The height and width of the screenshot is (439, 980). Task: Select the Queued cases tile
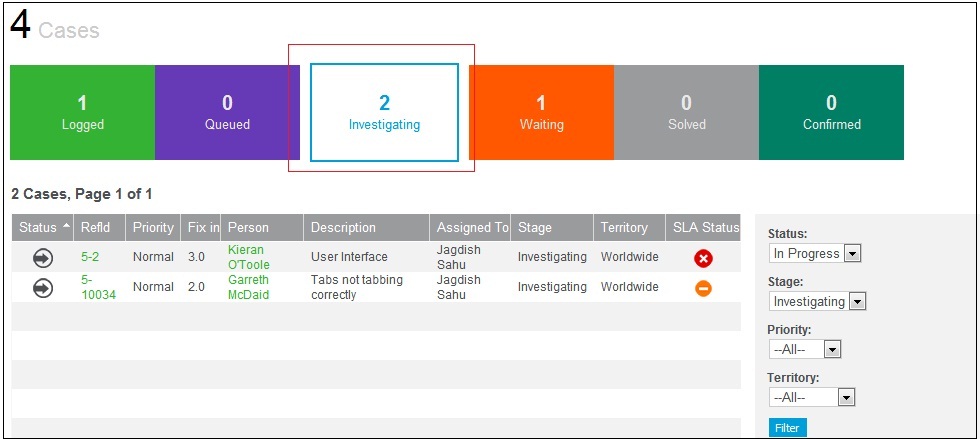tap(228, 113)
